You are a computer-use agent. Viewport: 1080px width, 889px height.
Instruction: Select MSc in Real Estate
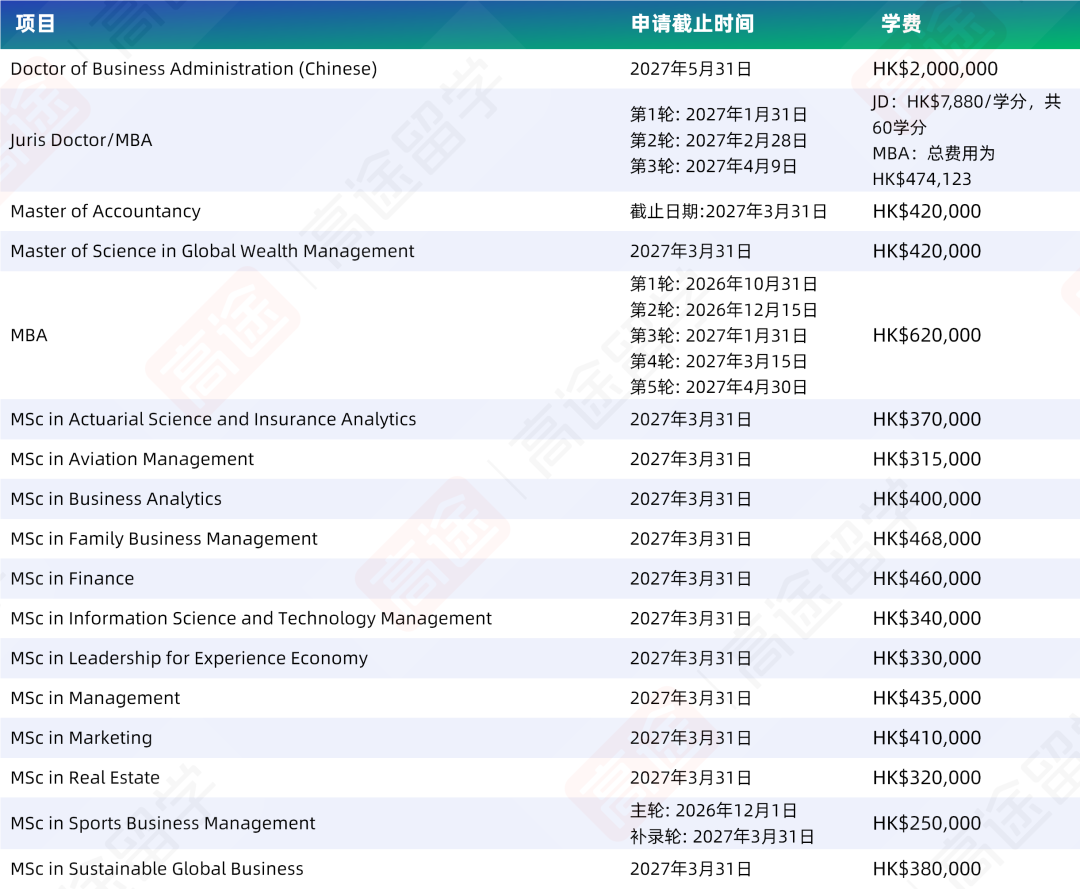(x=85, y=779)
